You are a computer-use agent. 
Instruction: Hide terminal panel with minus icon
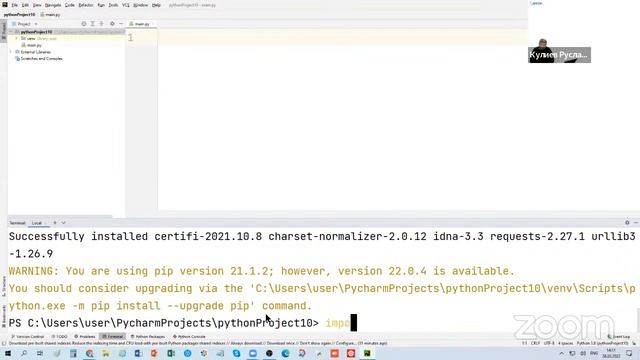636,223
